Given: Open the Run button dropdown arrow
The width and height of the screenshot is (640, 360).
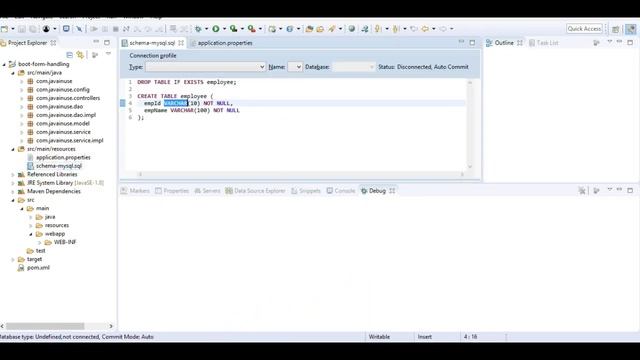Looking at the screenshot, I should pos(224,29).
